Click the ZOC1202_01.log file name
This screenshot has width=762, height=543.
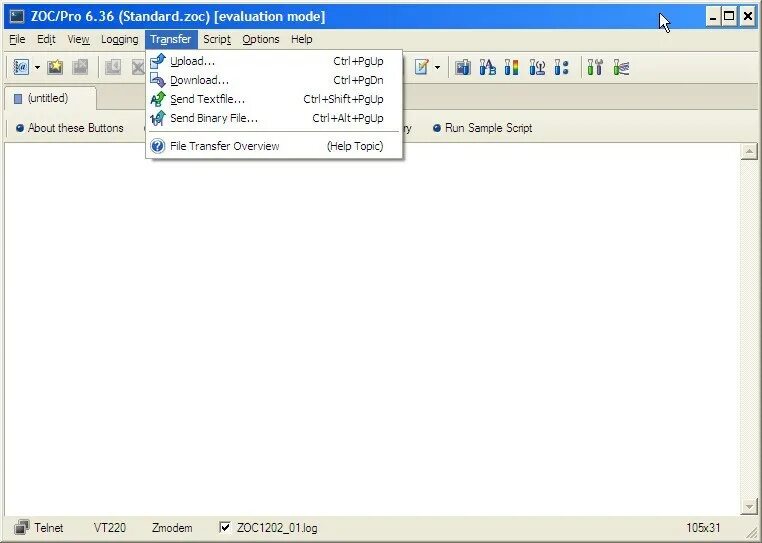(x=277, y=527)
